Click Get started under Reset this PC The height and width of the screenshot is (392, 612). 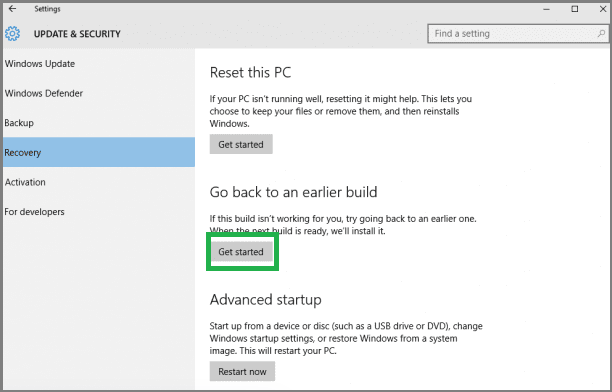(241, 144)
